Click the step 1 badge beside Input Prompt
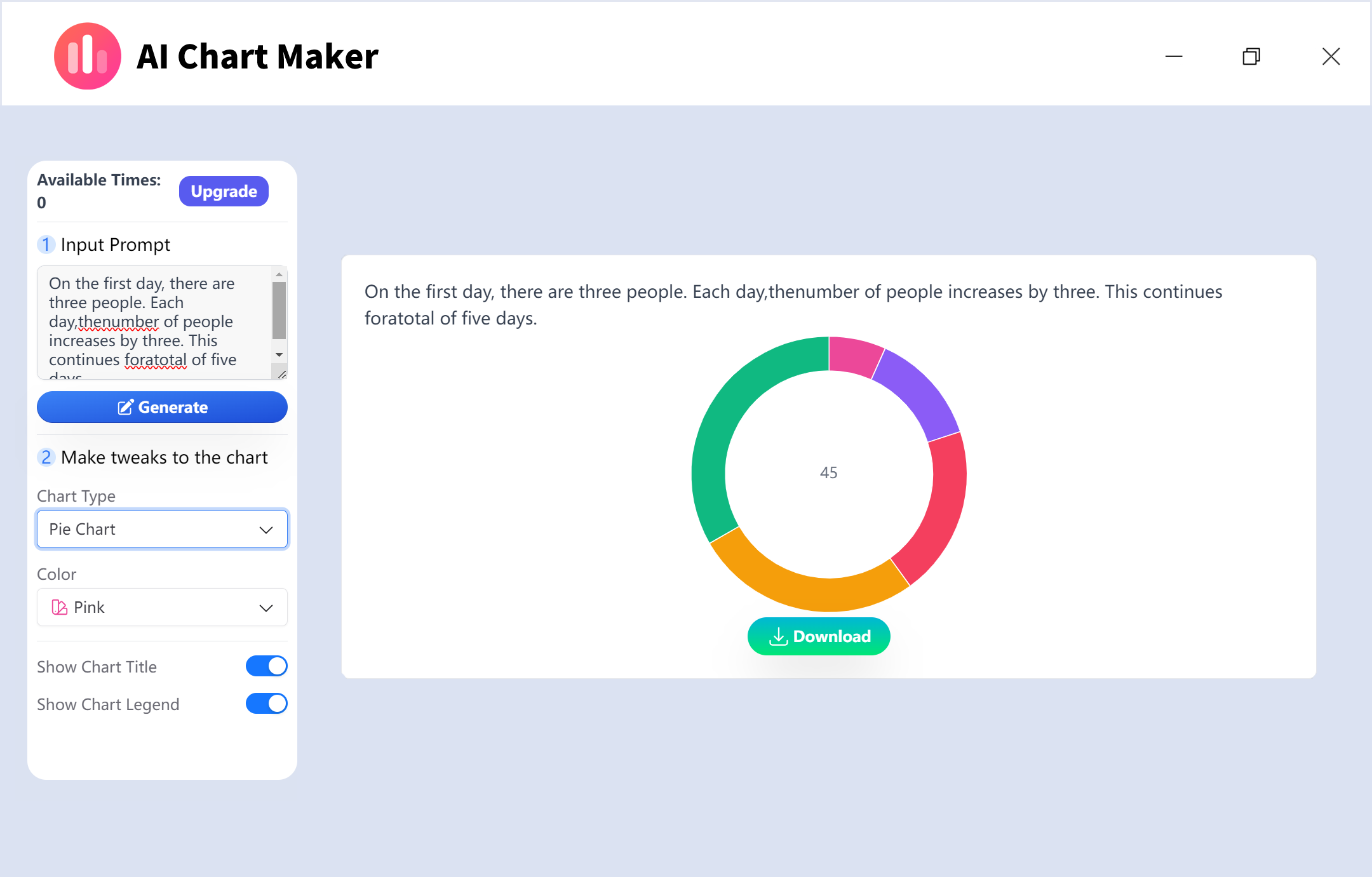1372x877 pixels. tap(46, 244)
